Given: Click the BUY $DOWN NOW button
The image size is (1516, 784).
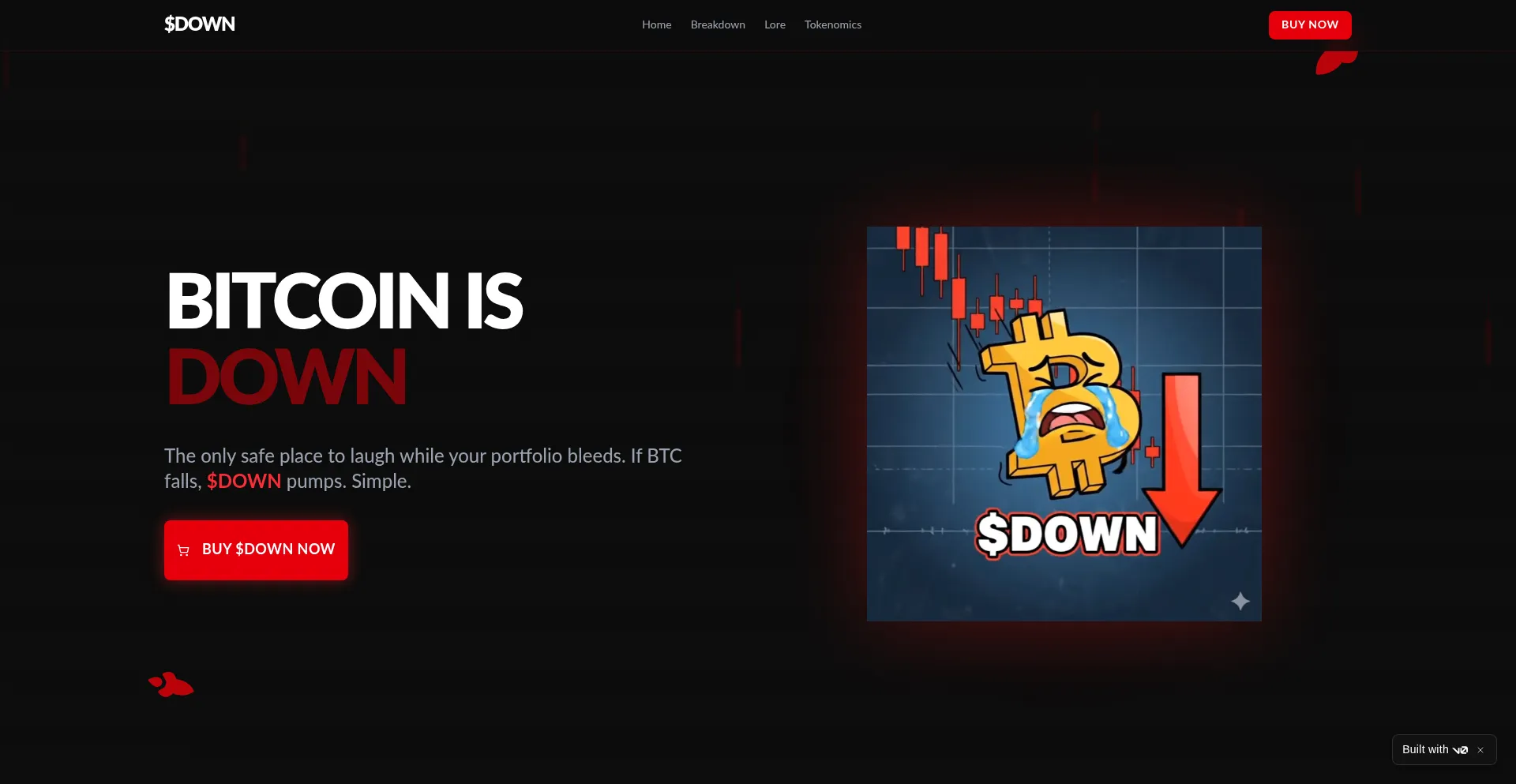Looking at the screenshot, I should (256, 550).
